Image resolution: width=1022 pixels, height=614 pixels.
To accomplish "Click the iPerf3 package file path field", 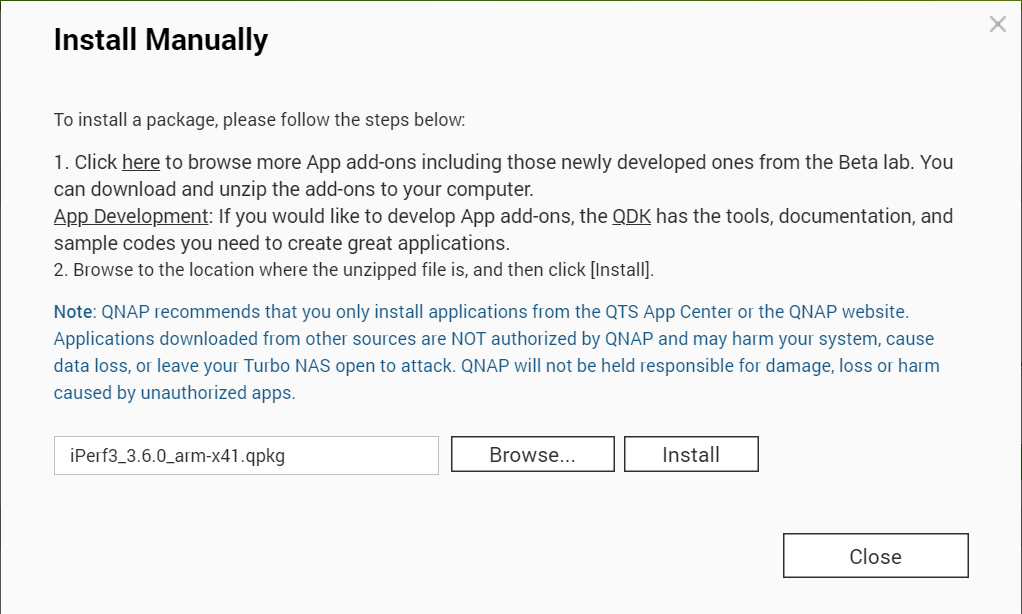I will click(246, 455).
